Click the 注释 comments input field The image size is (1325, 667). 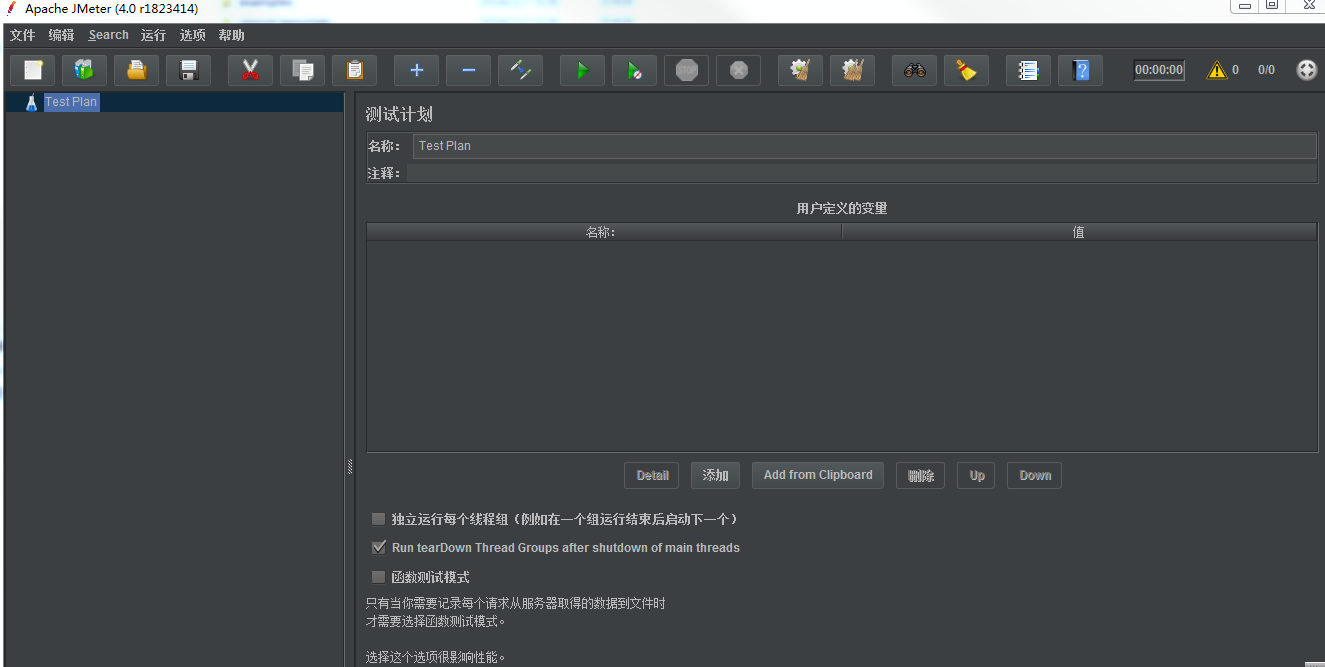pos(862,173)
